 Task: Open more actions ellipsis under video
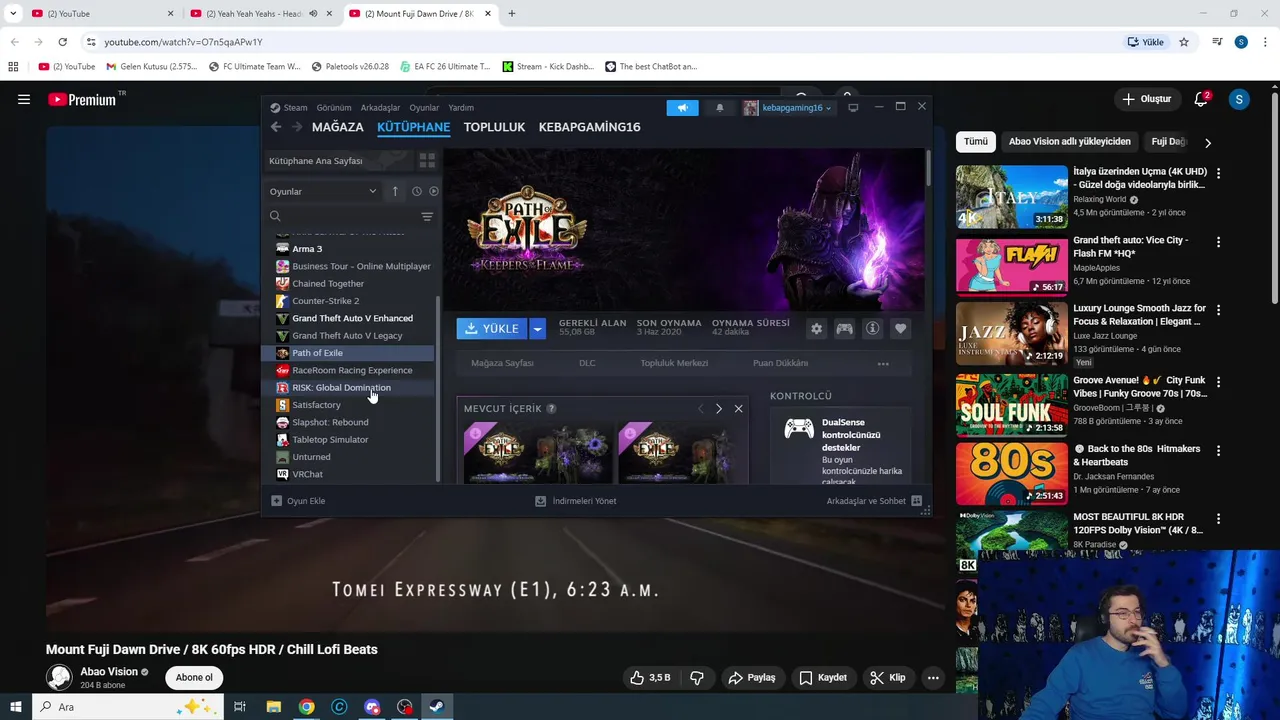[933, 678]
